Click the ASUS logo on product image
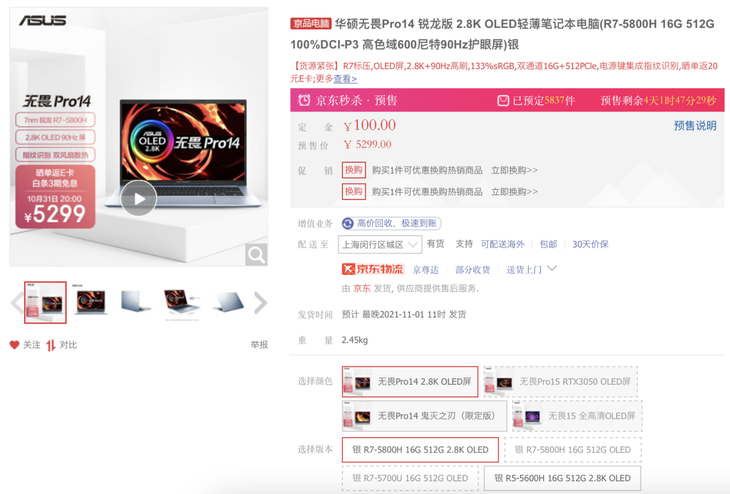 coord(42,20)
